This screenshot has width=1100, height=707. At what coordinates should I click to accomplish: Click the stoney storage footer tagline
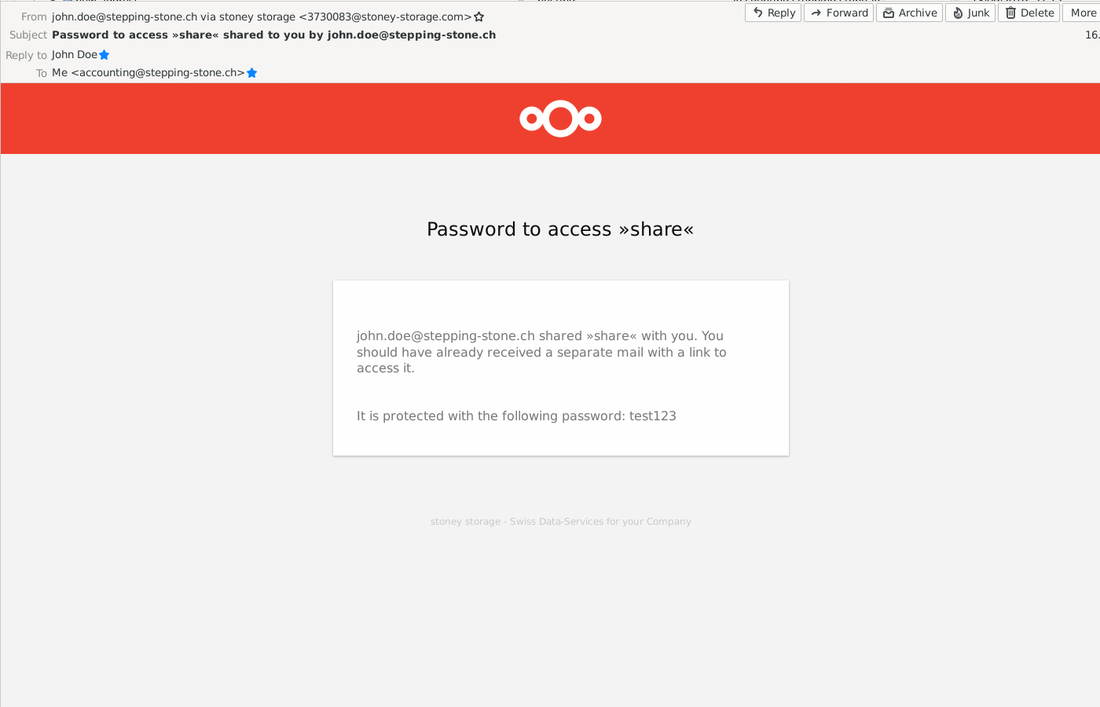click(x=561, y=522)
